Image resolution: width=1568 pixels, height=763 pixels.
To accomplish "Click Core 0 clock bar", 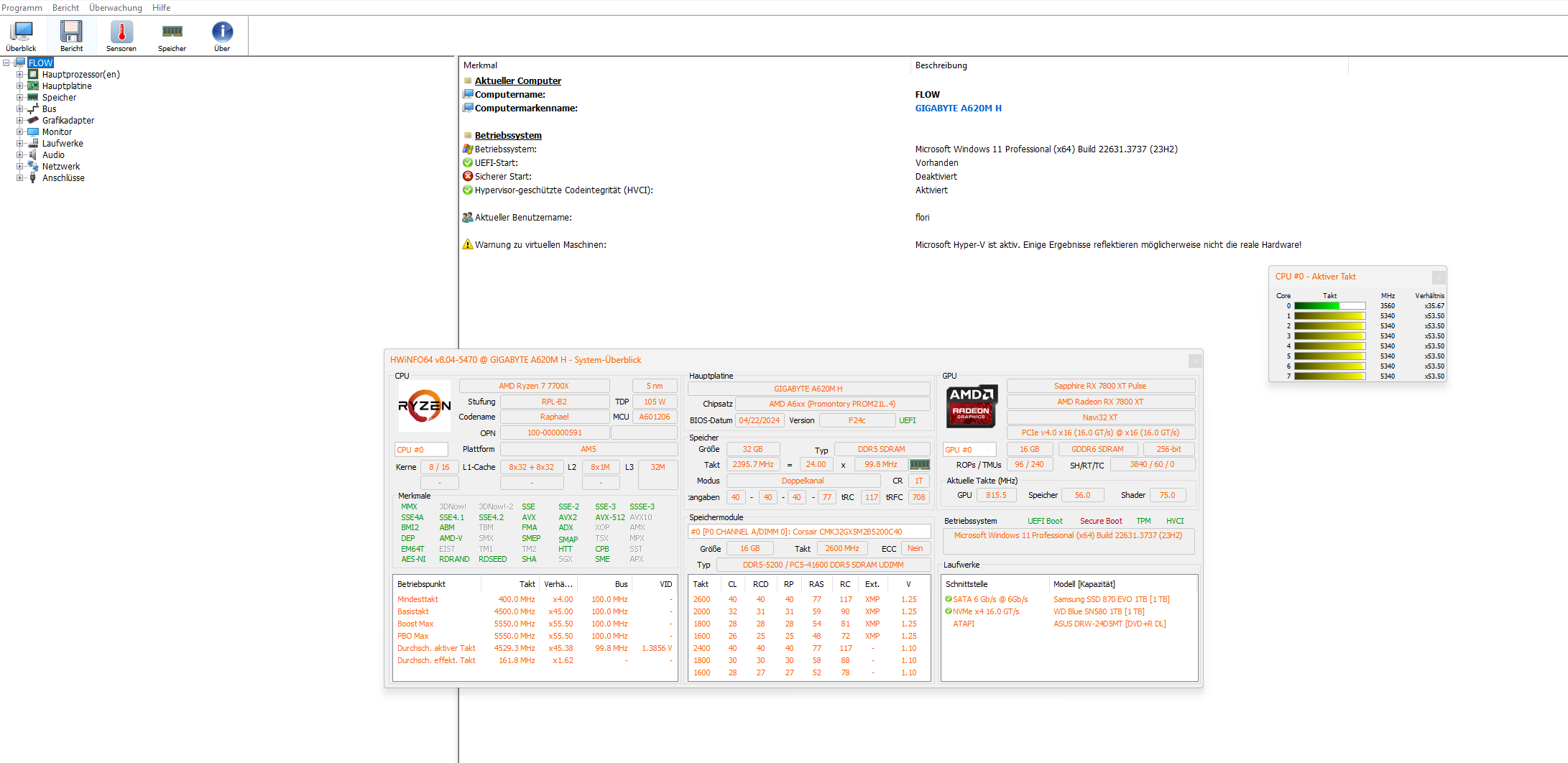I will 1330,306.
